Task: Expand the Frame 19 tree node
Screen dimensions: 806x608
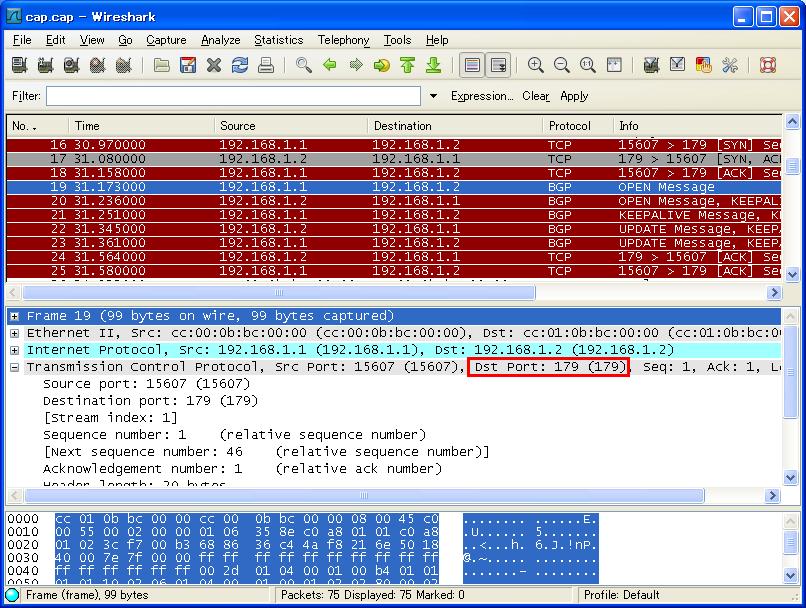Action: (14, 317)
